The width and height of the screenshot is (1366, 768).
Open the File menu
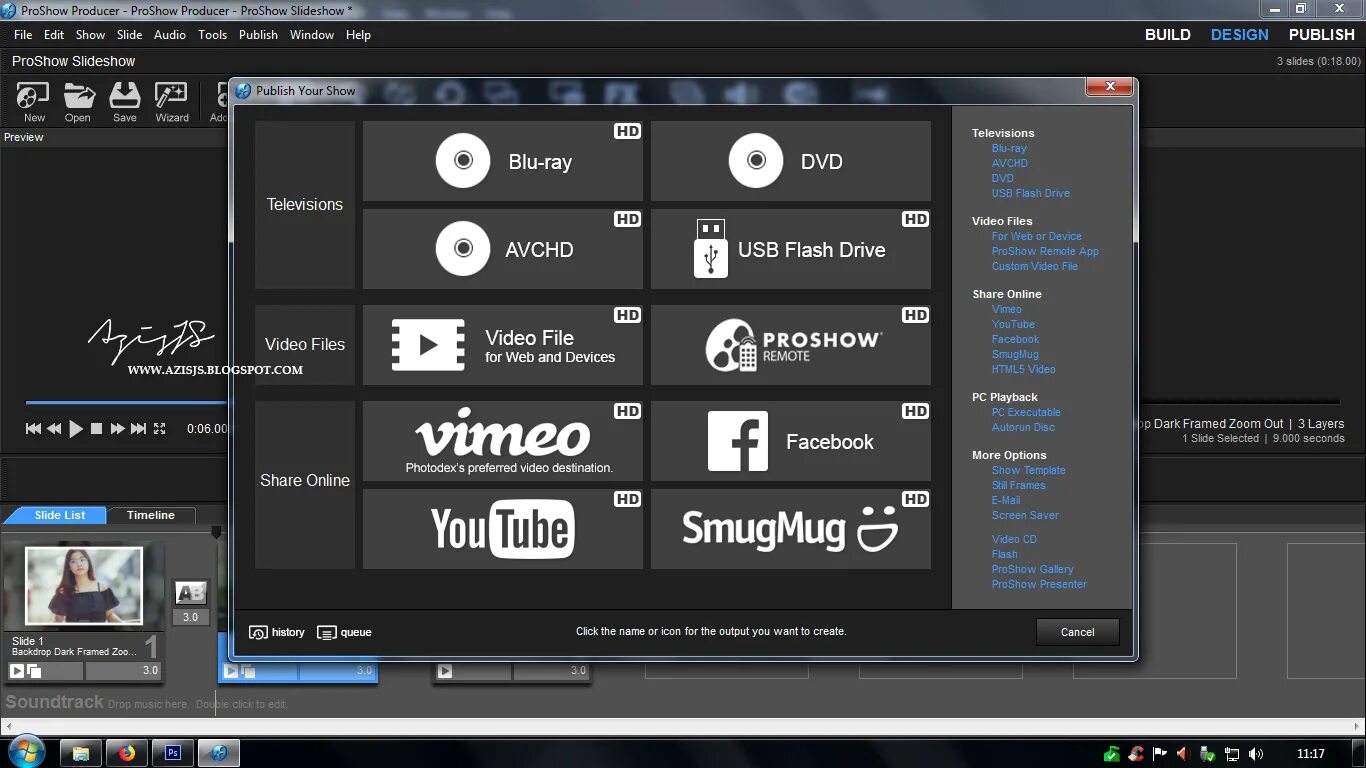coord(23,34)
